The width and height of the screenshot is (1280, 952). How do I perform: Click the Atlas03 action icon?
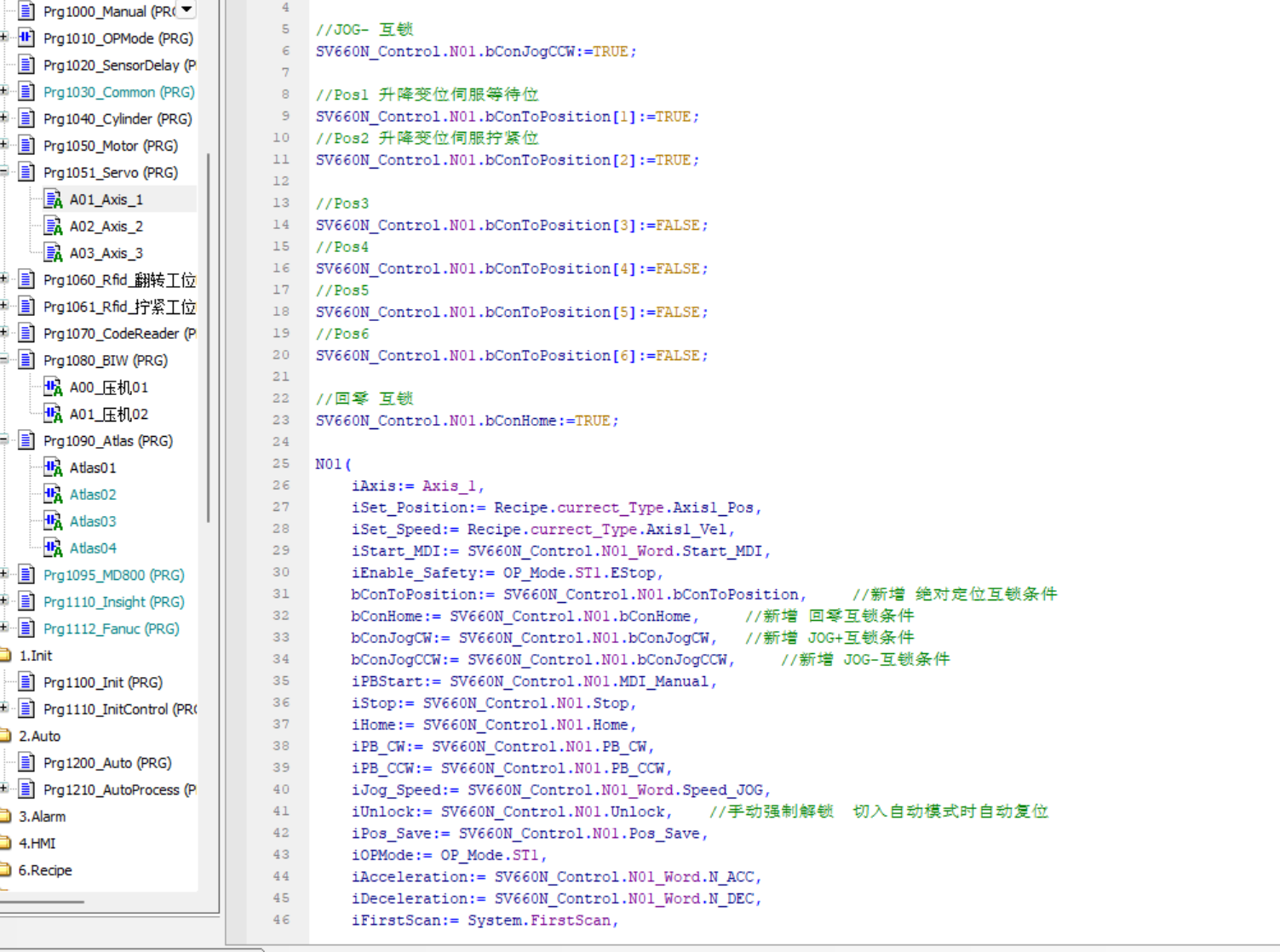click(x=53, y=521)
